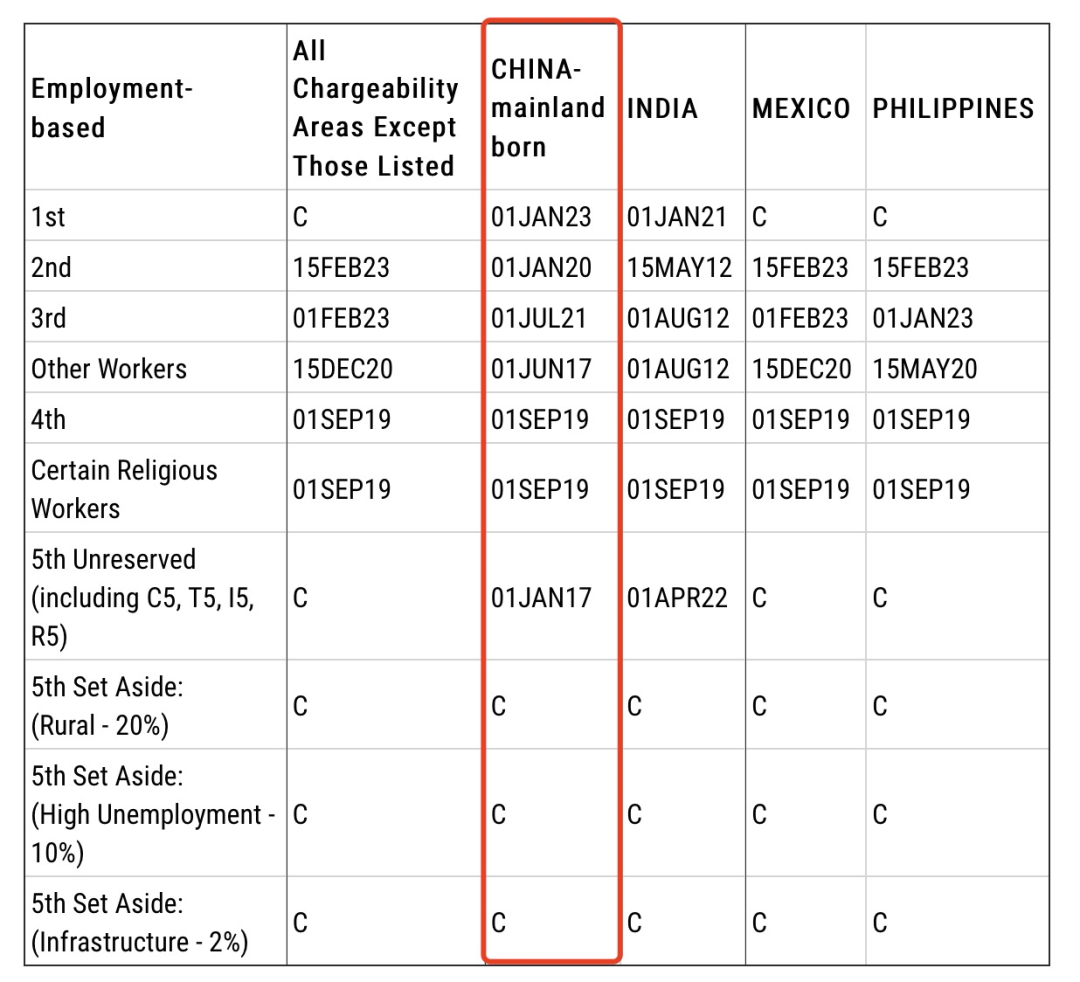Click the Other Workers row label
Screen dimensions: 1080x982
tap(109, 369)
